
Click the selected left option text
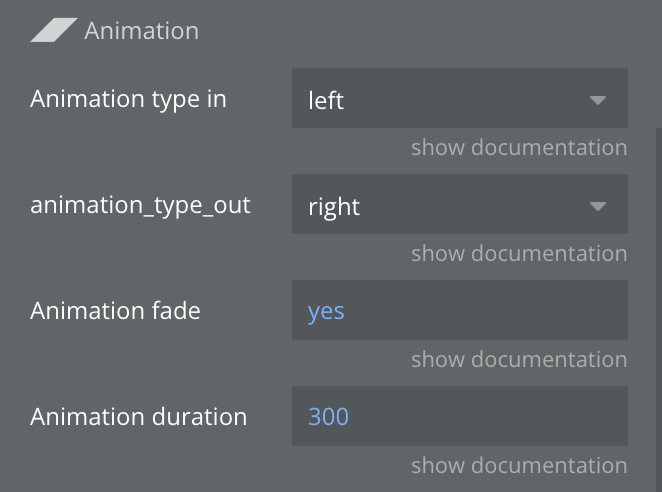pos(326,100)
